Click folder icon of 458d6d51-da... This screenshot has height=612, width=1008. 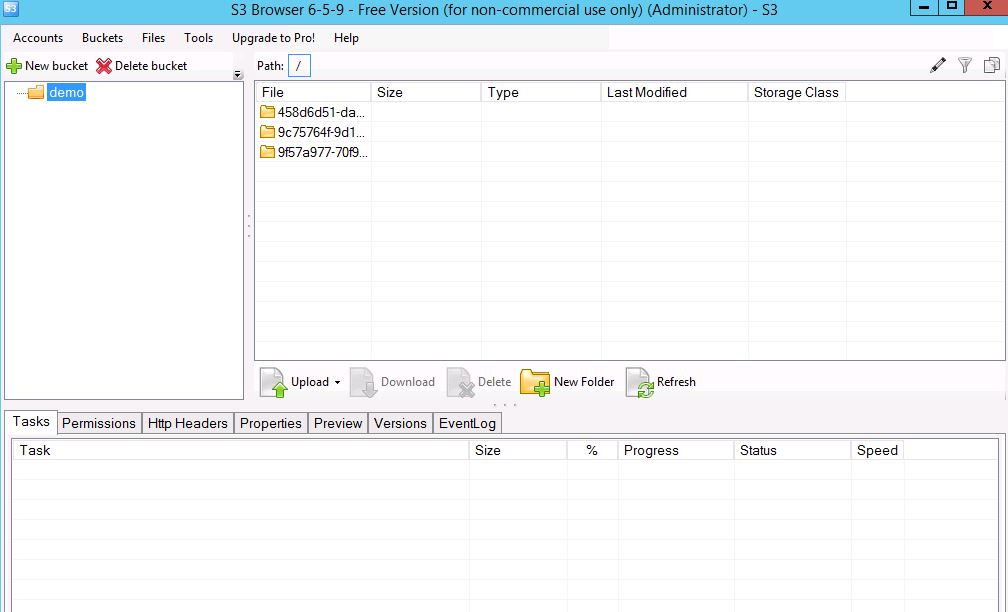267,112
